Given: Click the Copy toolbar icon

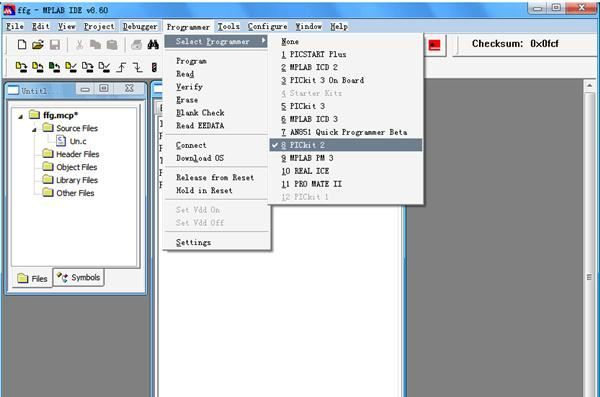Looking at the screenshot, I should [x=95, y=45].
